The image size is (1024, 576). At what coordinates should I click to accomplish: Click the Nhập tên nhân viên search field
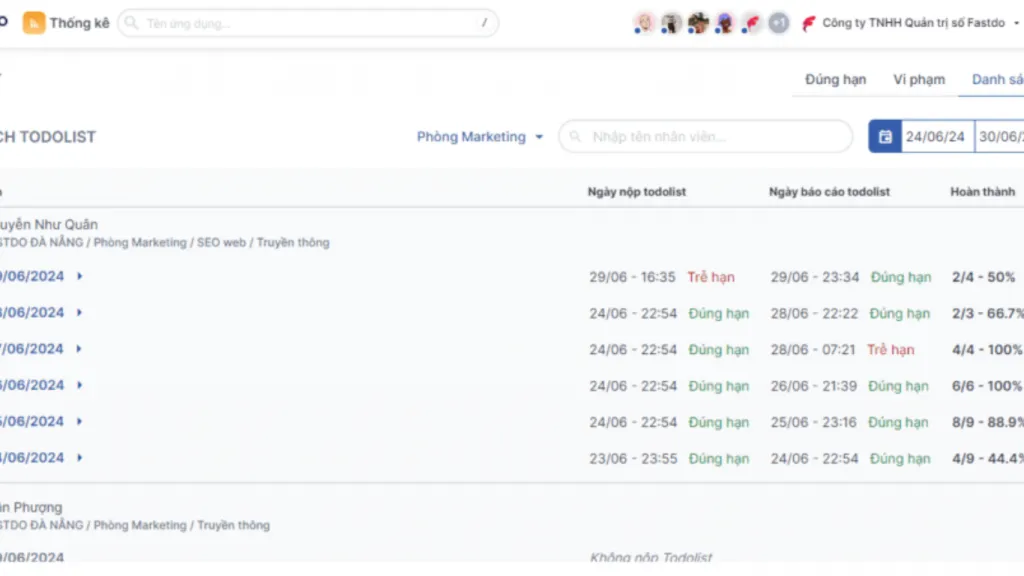pyautogui.click(x=705, y=136)
